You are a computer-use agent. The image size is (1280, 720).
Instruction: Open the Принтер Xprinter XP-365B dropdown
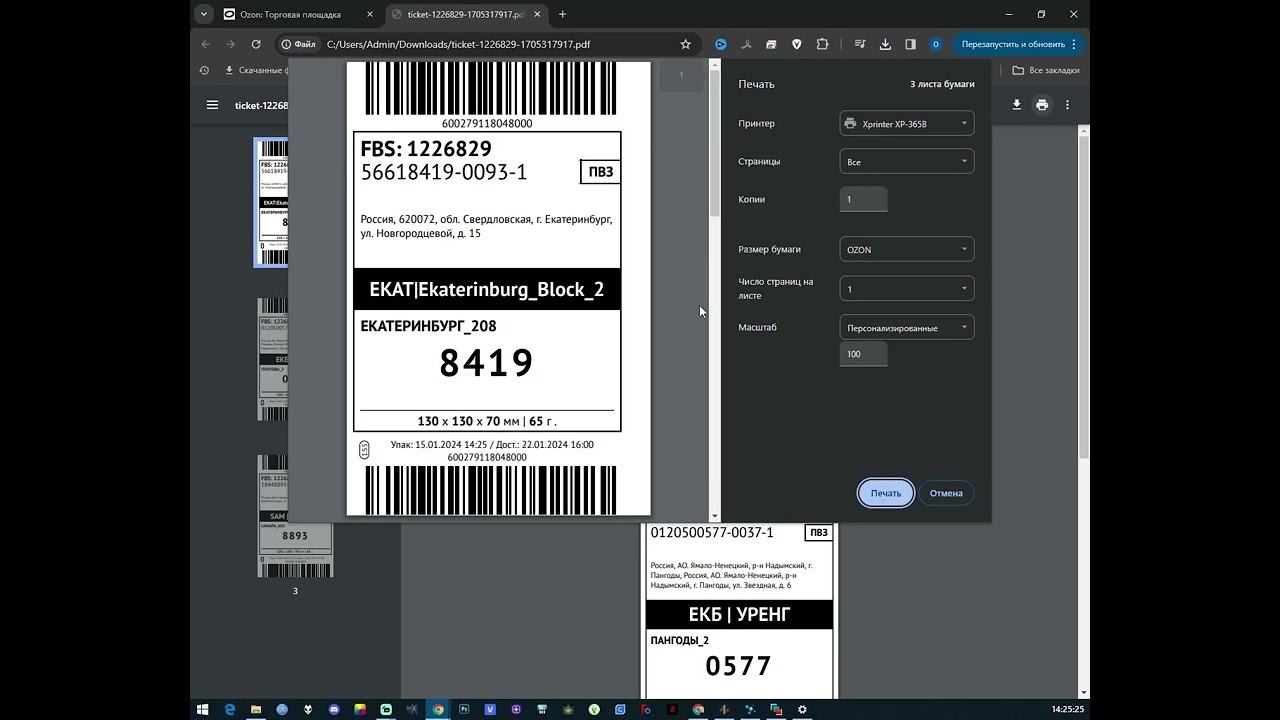[907, 124]
